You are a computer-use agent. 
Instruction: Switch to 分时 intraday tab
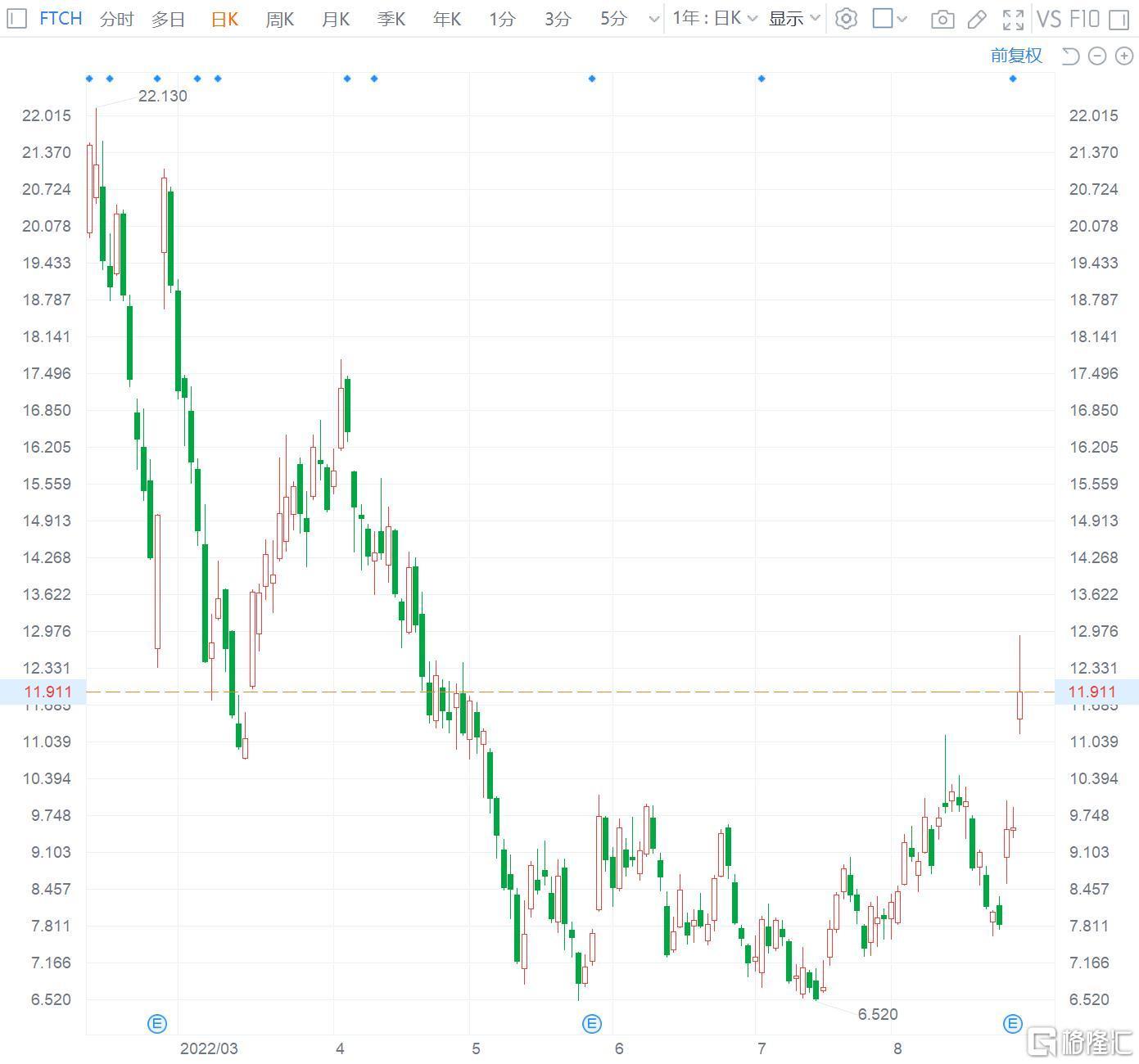[x=117, y=19]
